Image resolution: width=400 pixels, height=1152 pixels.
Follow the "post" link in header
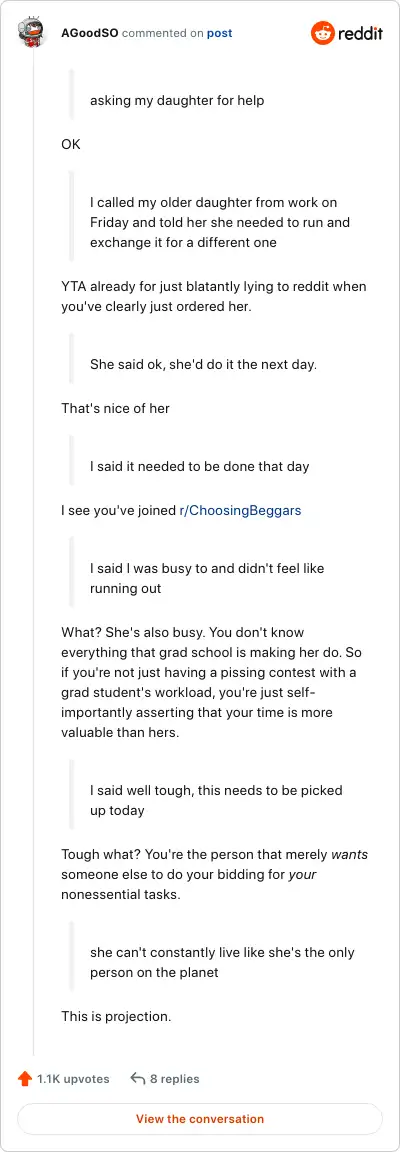click(x=219, y=33)
